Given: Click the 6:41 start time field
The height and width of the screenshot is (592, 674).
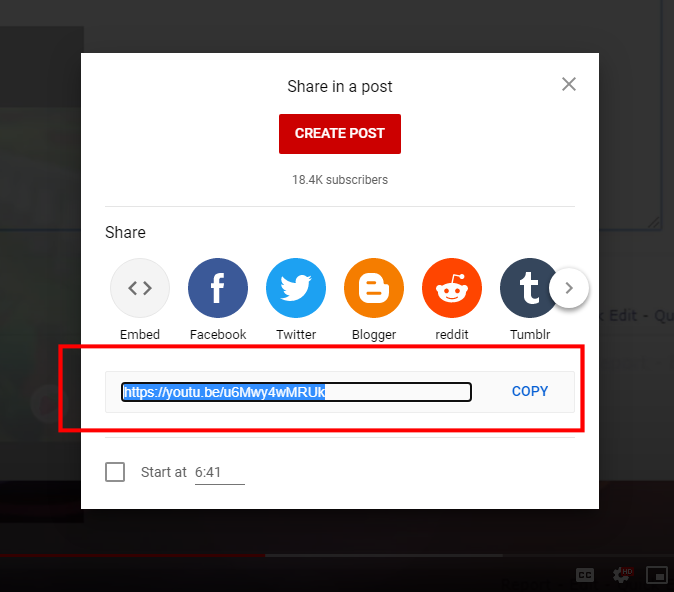Looking at the screenshot, I should pos(220,472).
